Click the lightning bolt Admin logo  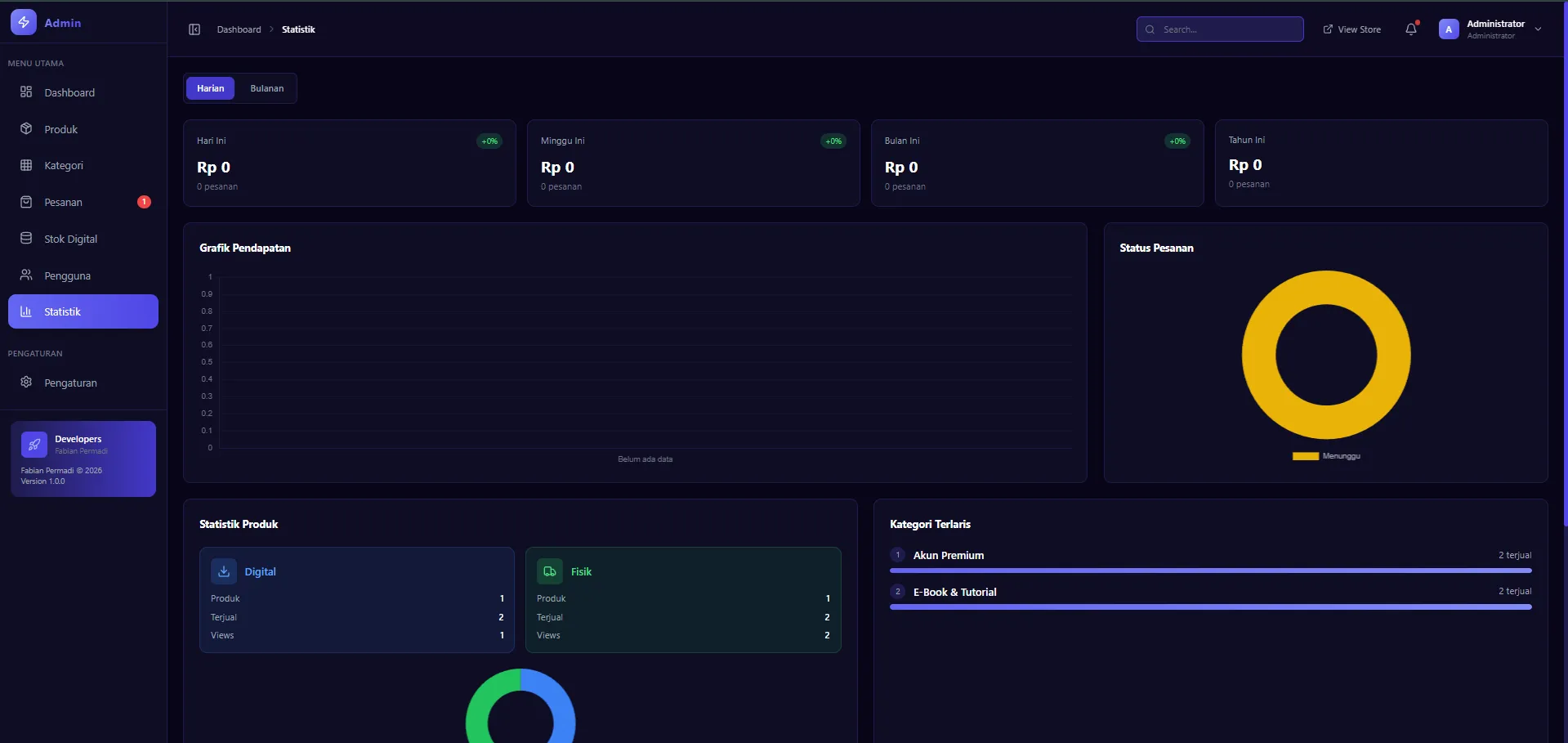(23, 23)
